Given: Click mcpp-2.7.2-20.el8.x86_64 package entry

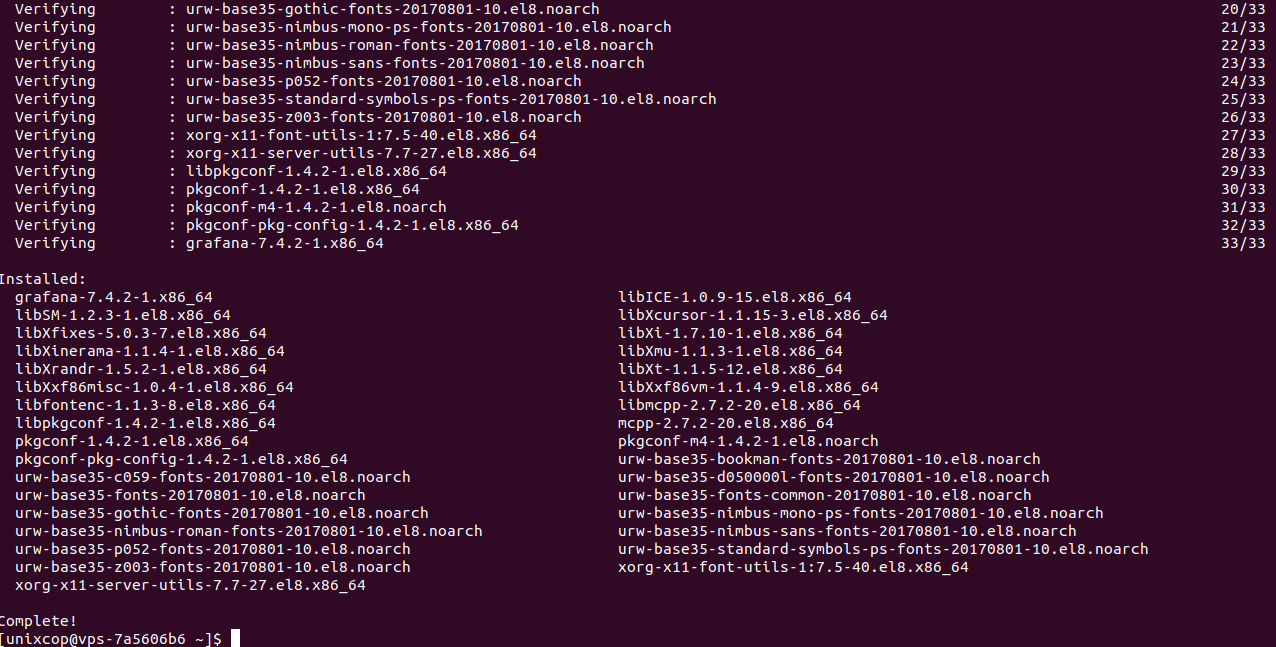Looking at the screenshot, I should [x=726, y=423].
